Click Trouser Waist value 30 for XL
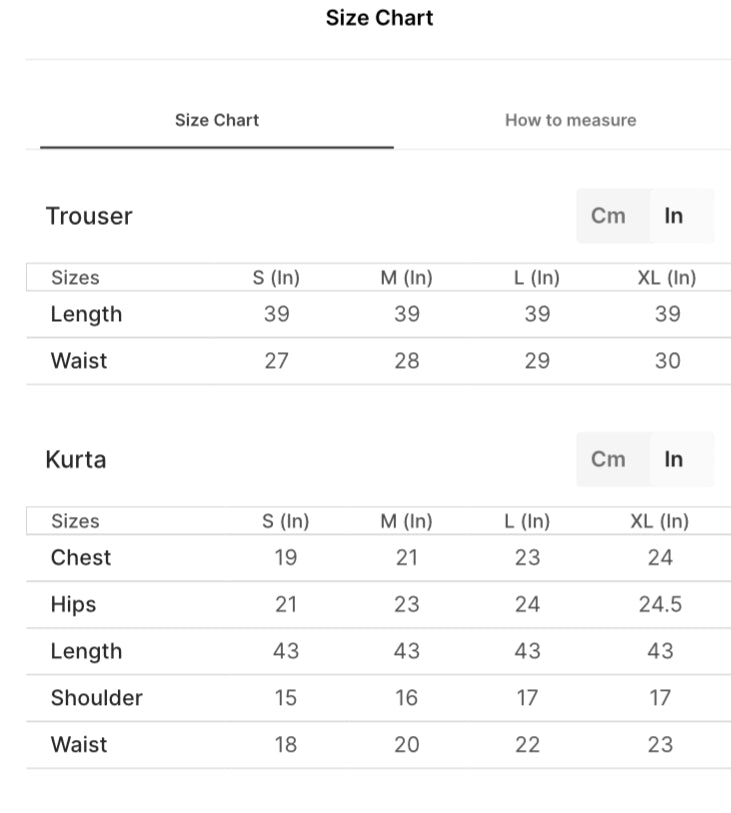Viewport: 731px width, 813px height. 667,360
